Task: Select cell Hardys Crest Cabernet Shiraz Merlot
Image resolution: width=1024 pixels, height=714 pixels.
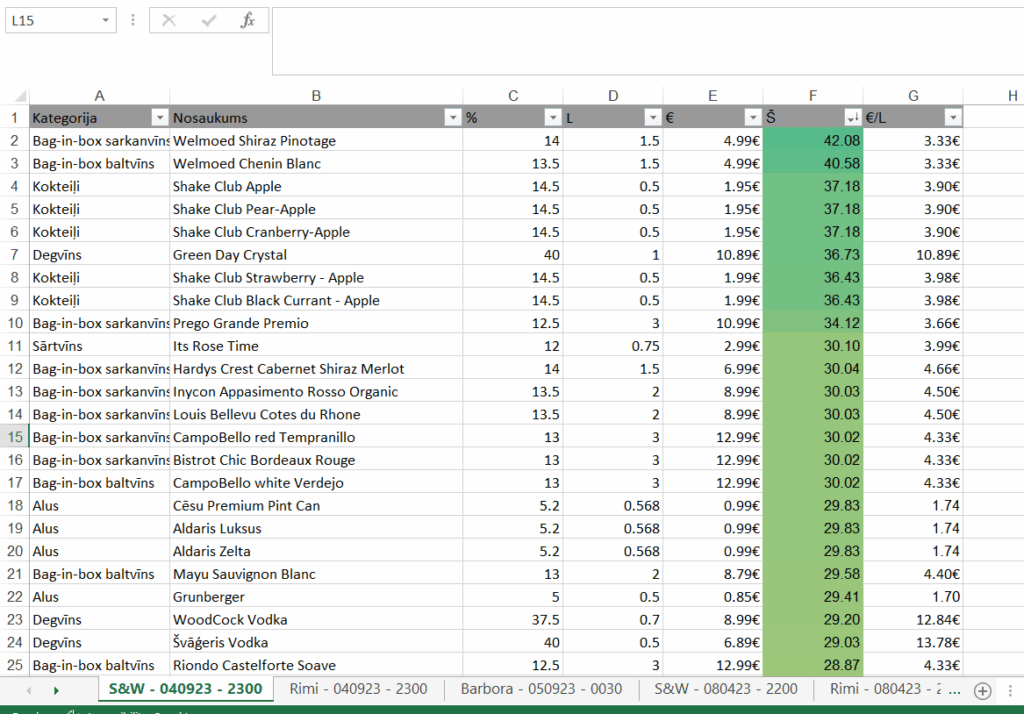Action: click(x=316, y=368)
